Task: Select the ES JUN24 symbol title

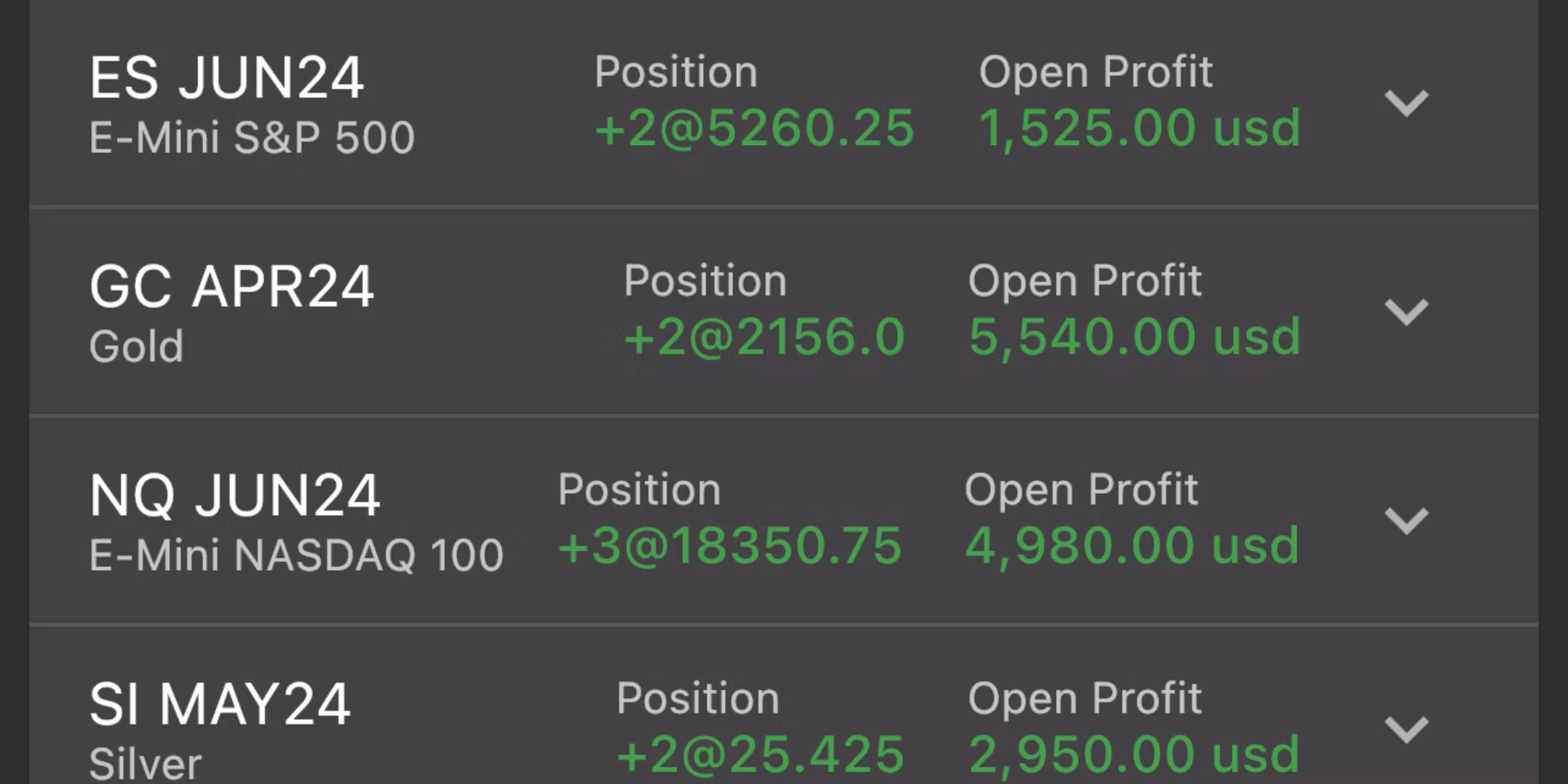Action: point(227,78)
